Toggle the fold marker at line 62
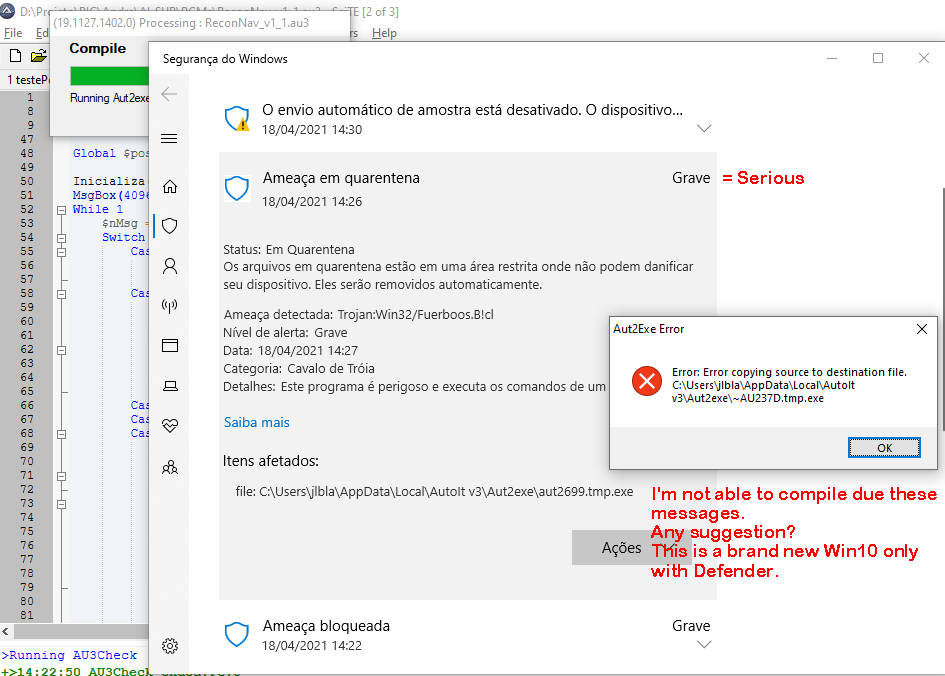Screen dimensions: 945x676 click(x=61, y=350)
